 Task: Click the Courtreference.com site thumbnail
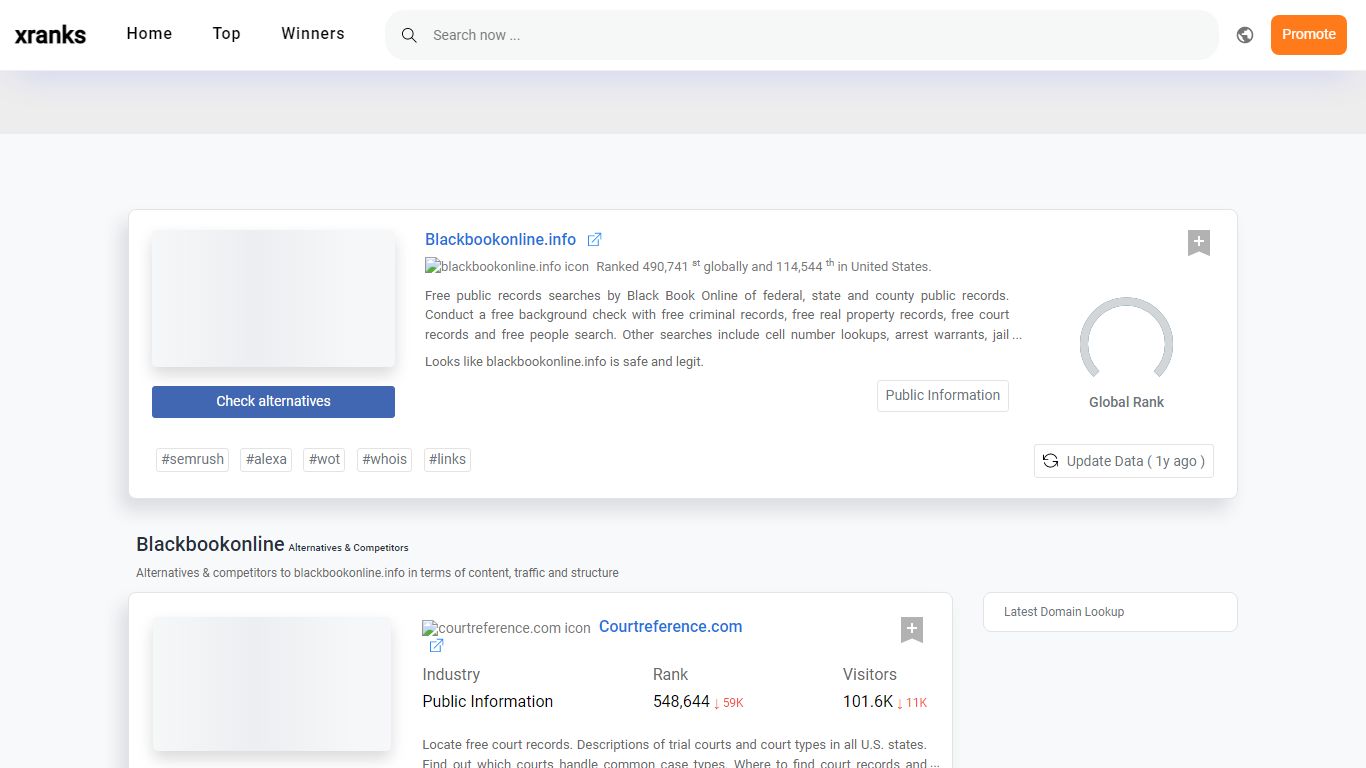(272, 684)
